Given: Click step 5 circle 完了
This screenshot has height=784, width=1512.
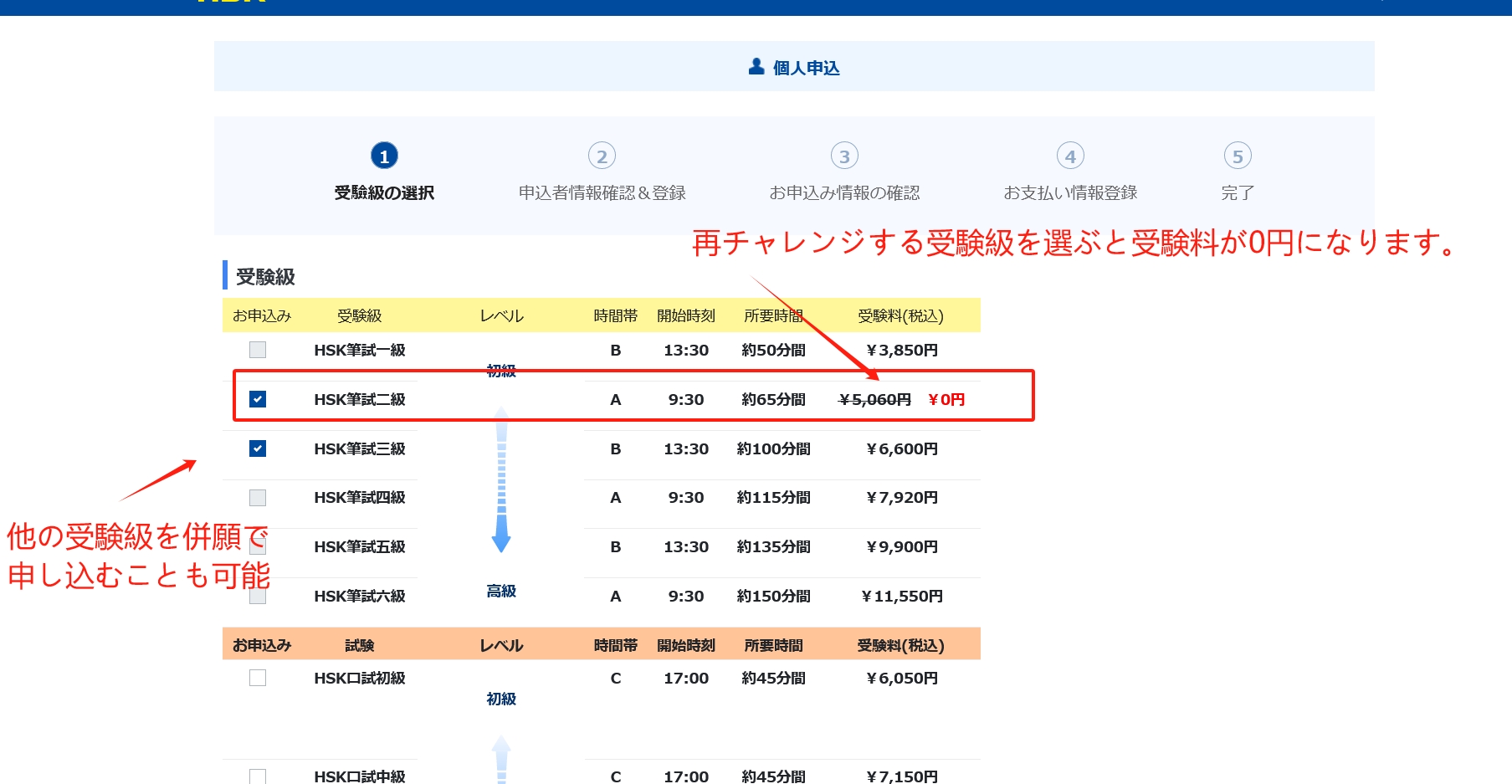Looking at the screenshot, I should tap(1238, 156).
